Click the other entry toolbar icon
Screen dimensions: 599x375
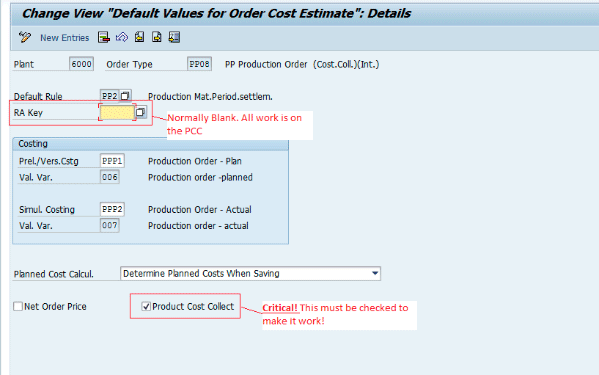pos(174,37)
